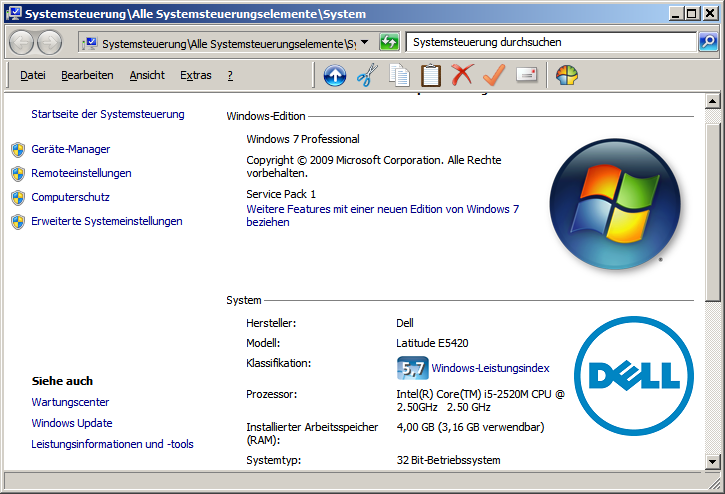Maximize the System window
Image resolution: width=725 pixels, height=494 pixels.
click(692, 13)
